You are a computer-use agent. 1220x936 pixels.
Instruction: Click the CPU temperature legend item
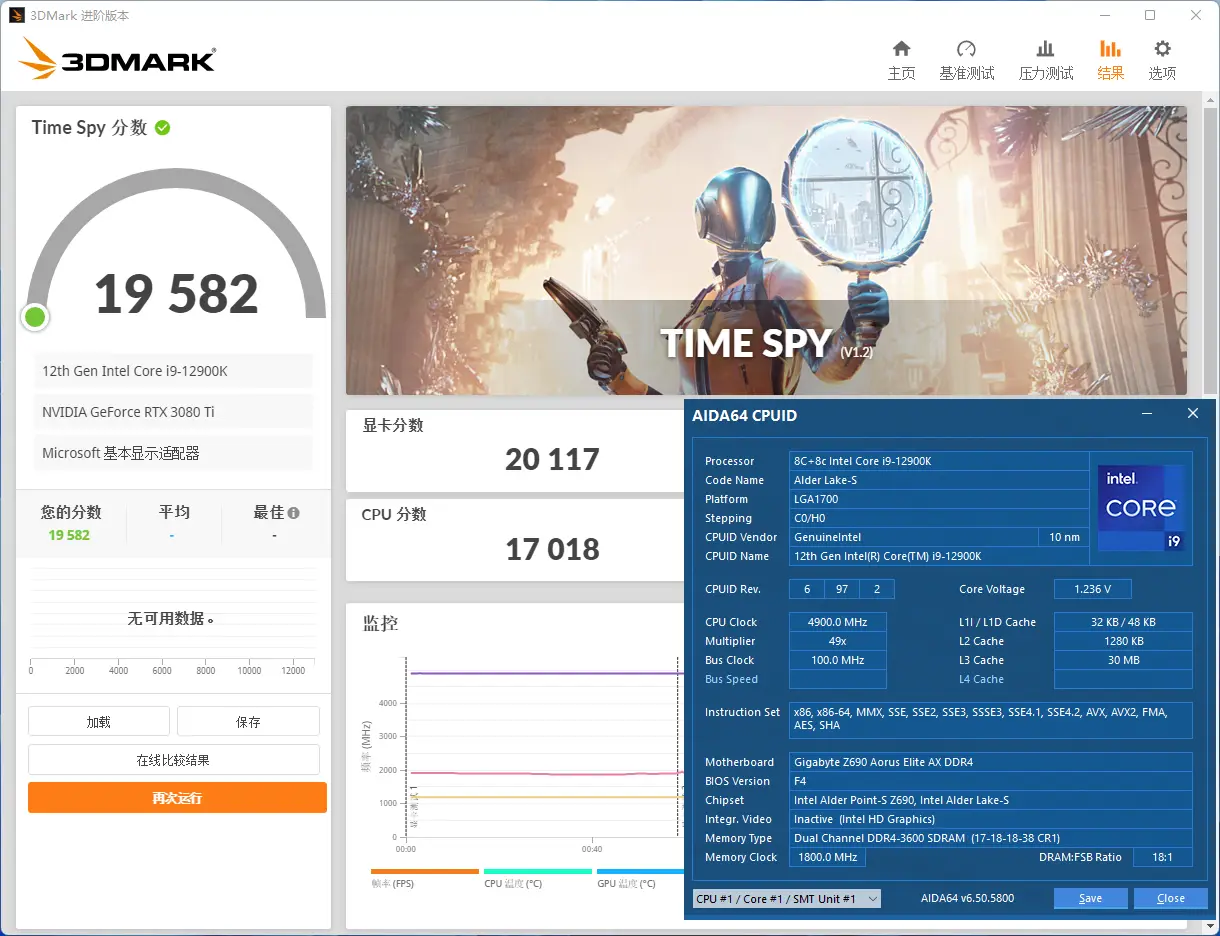click(x=538, y=878)
